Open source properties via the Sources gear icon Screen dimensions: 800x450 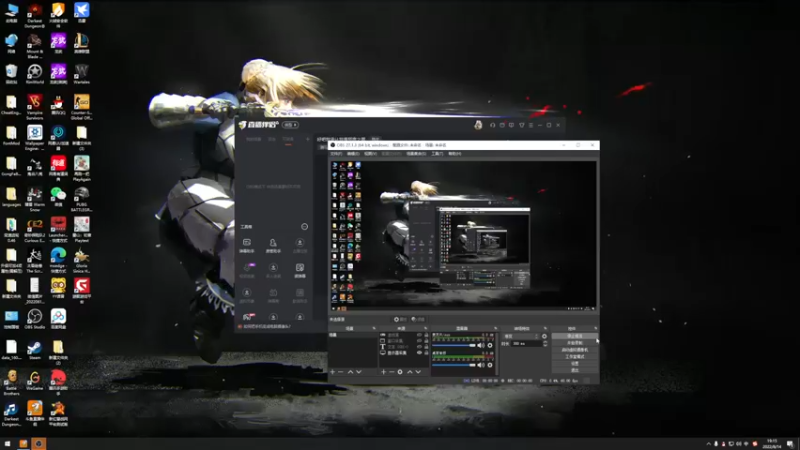click(400, 372)
